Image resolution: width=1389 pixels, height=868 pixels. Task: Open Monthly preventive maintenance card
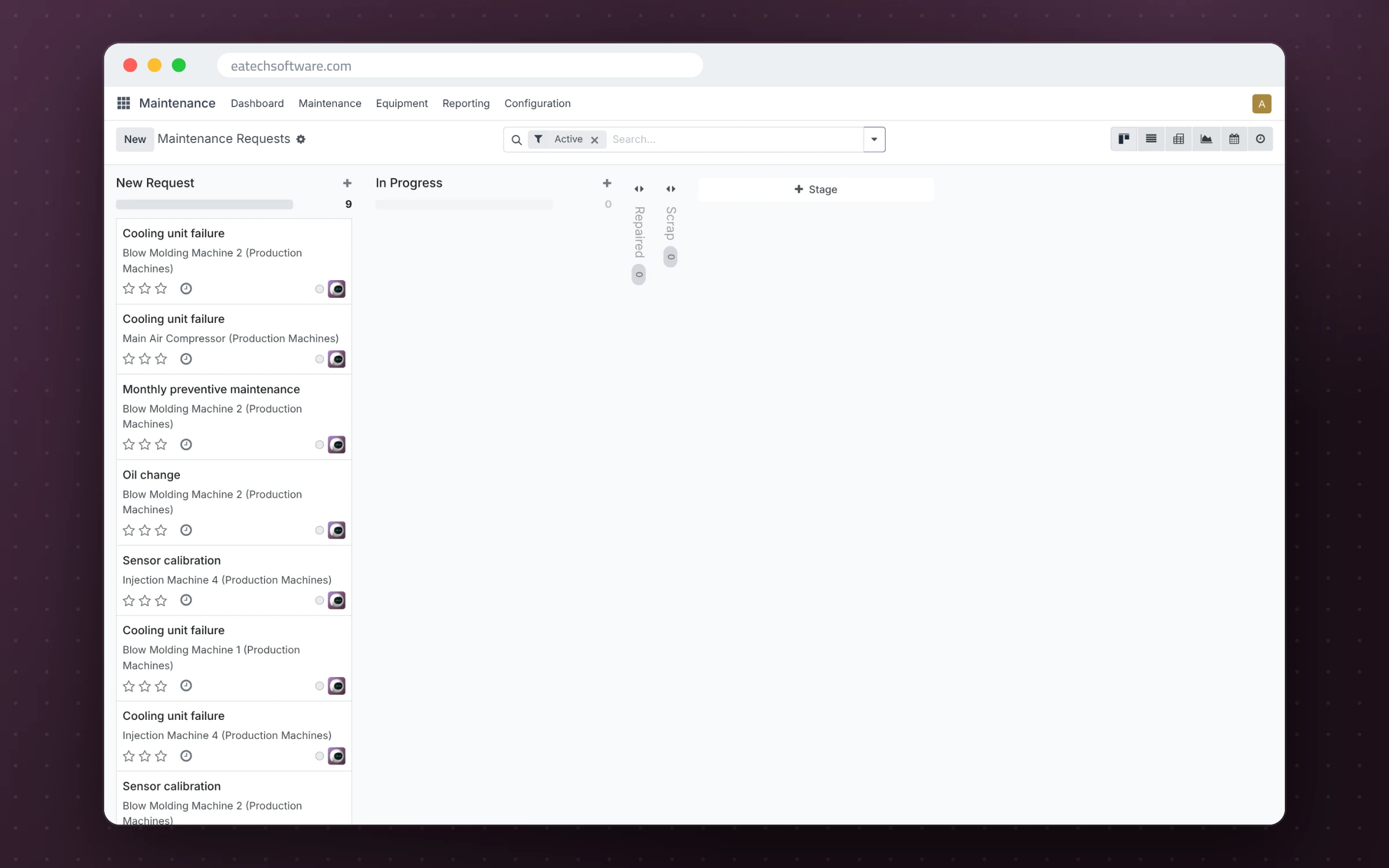tap(234, 417)
